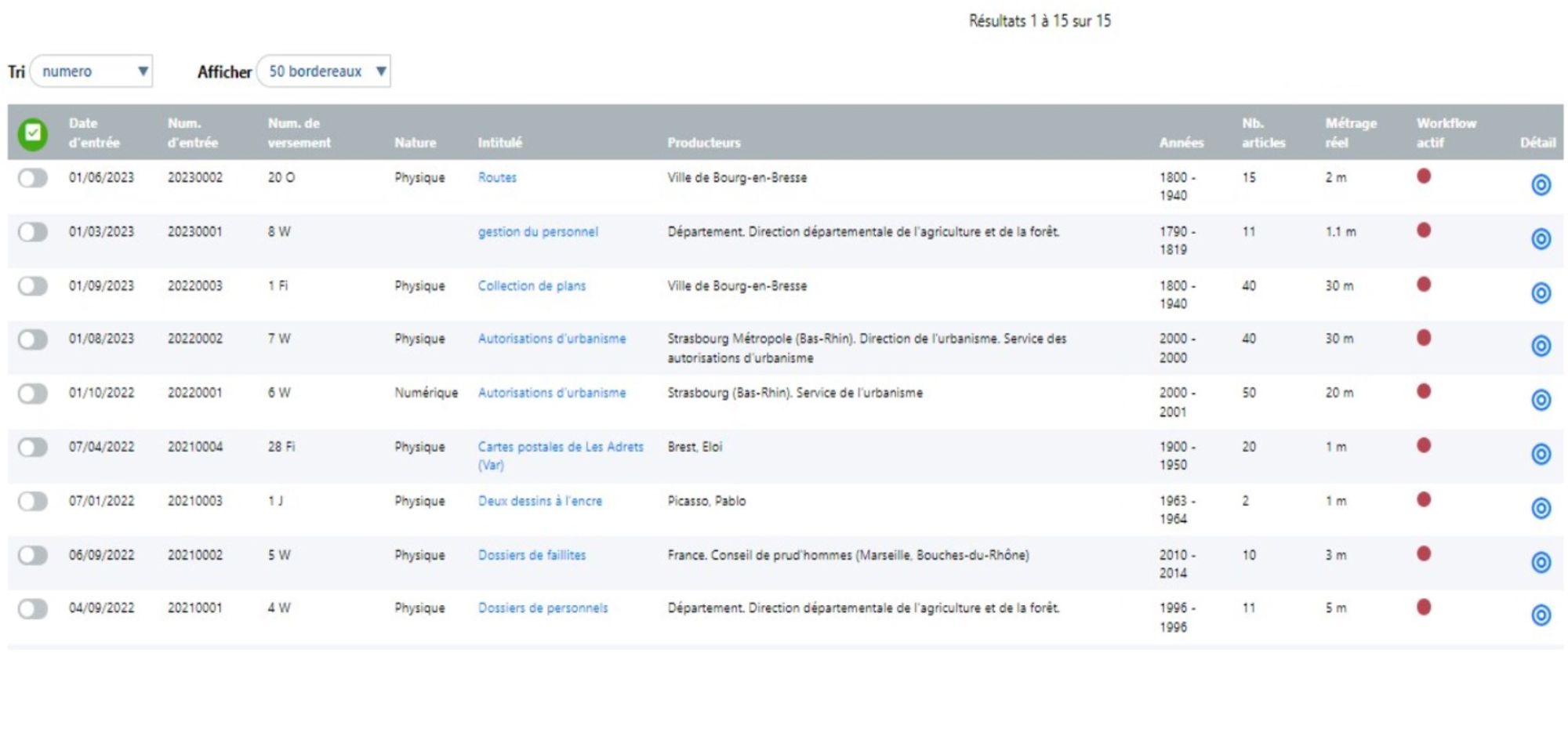1568x744 pixels.
Task: View details of Dossiers de faillites
Action: click(1541, 563)
